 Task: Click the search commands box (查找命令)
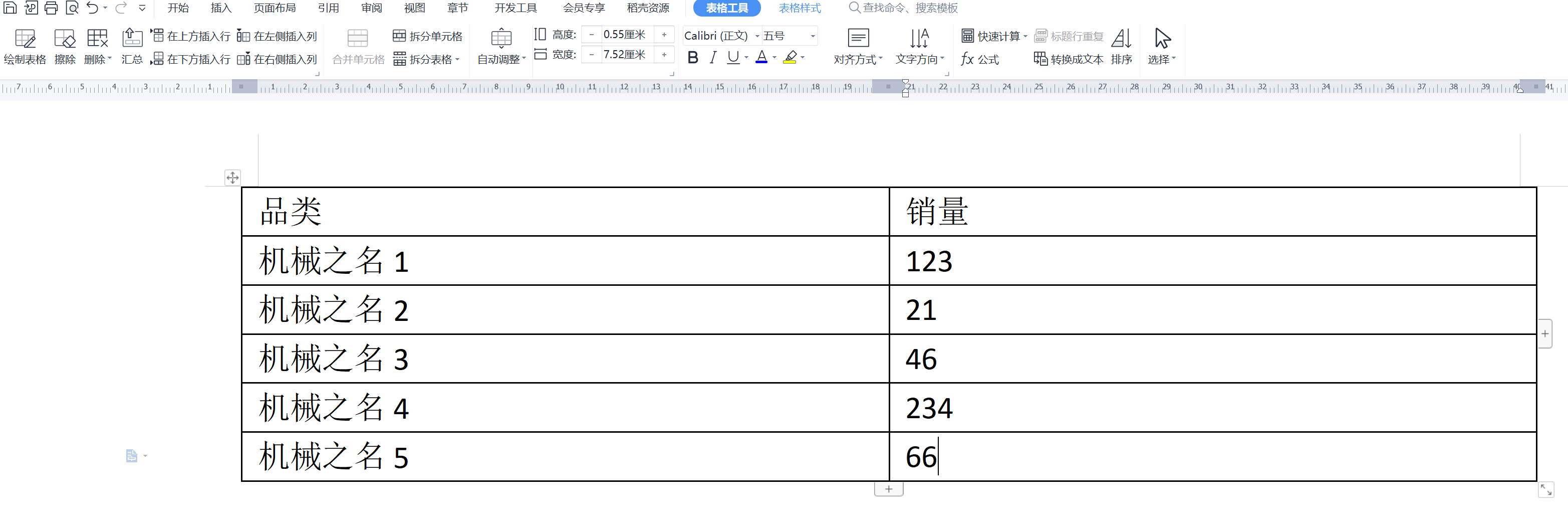click(x=904, y=8)
